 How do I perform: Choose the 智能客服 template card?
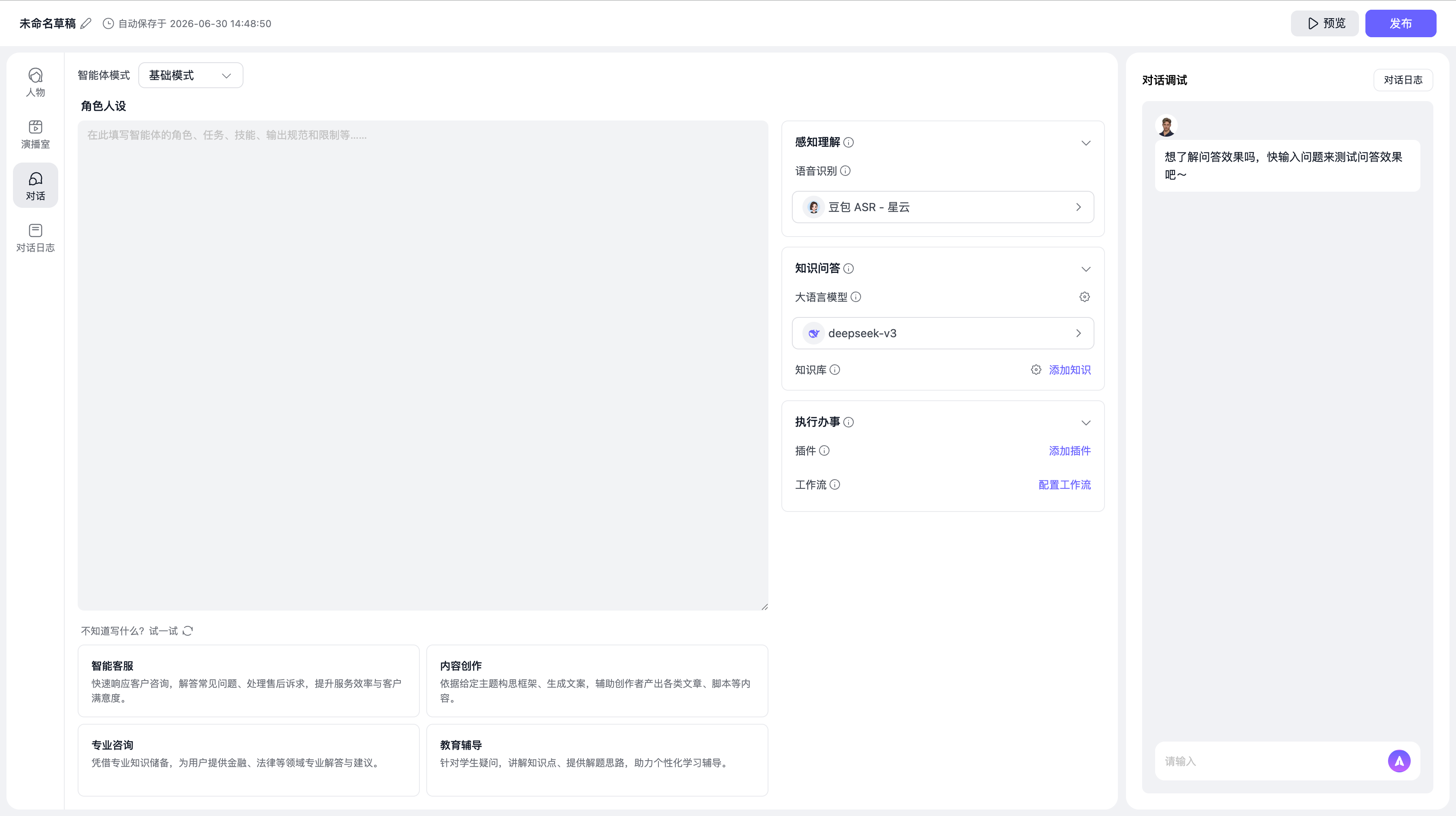[x=249, y=681]
